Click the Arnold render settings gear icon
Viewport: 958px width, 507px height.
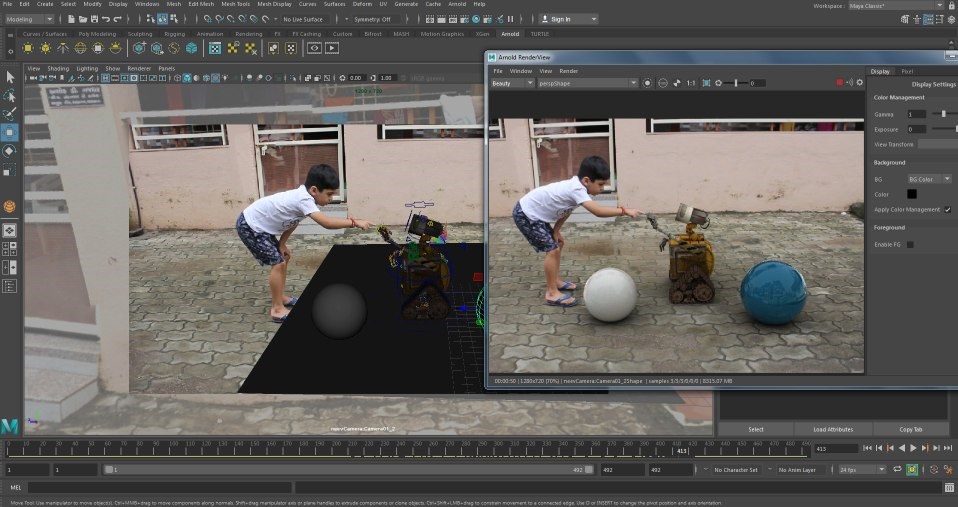859,83
